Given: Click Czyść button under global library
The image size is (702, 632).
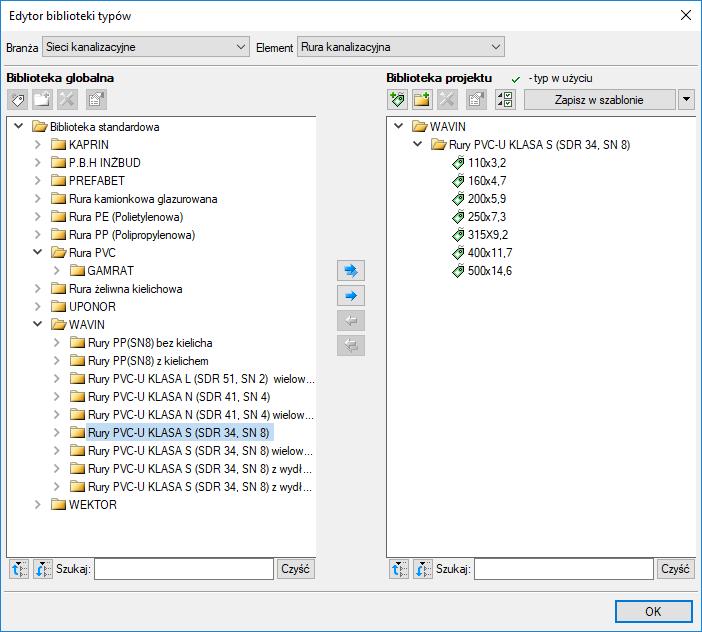Looking at the screenshot, I should [x=295, y=569].
